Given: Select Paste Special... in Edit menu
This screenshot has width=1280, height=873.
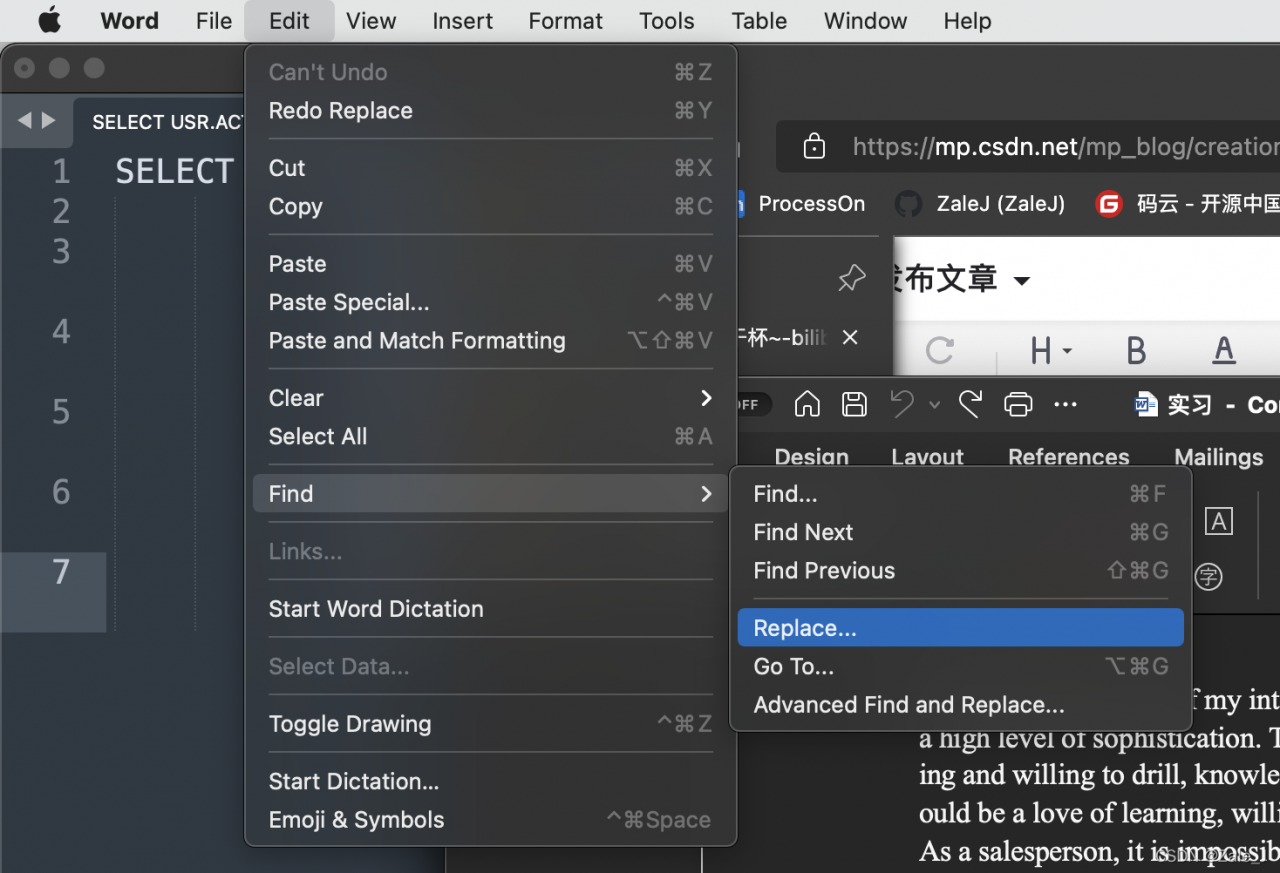Looking at the screenshot, I should [349, 302].
